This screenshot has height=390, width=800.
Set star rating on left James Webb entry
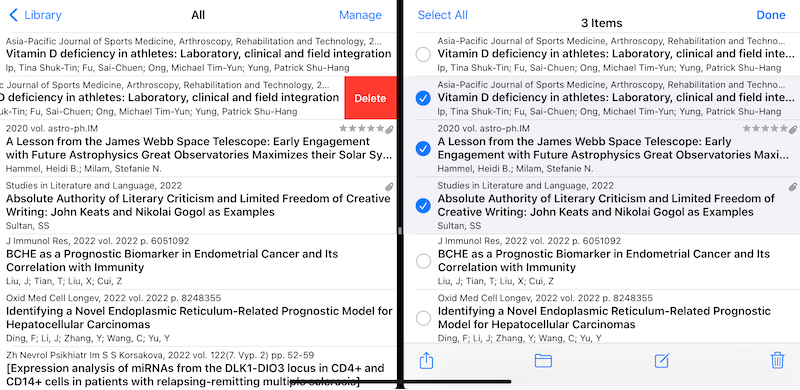point(361,129)
